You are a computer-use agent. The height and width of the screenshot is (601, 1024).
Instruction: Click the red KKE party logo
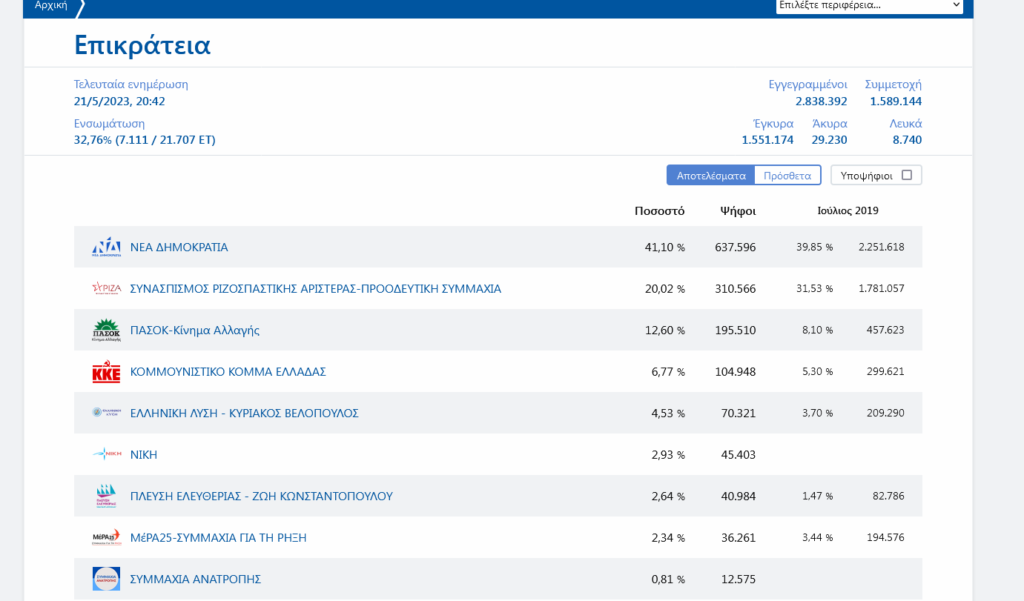pos(106,372)
